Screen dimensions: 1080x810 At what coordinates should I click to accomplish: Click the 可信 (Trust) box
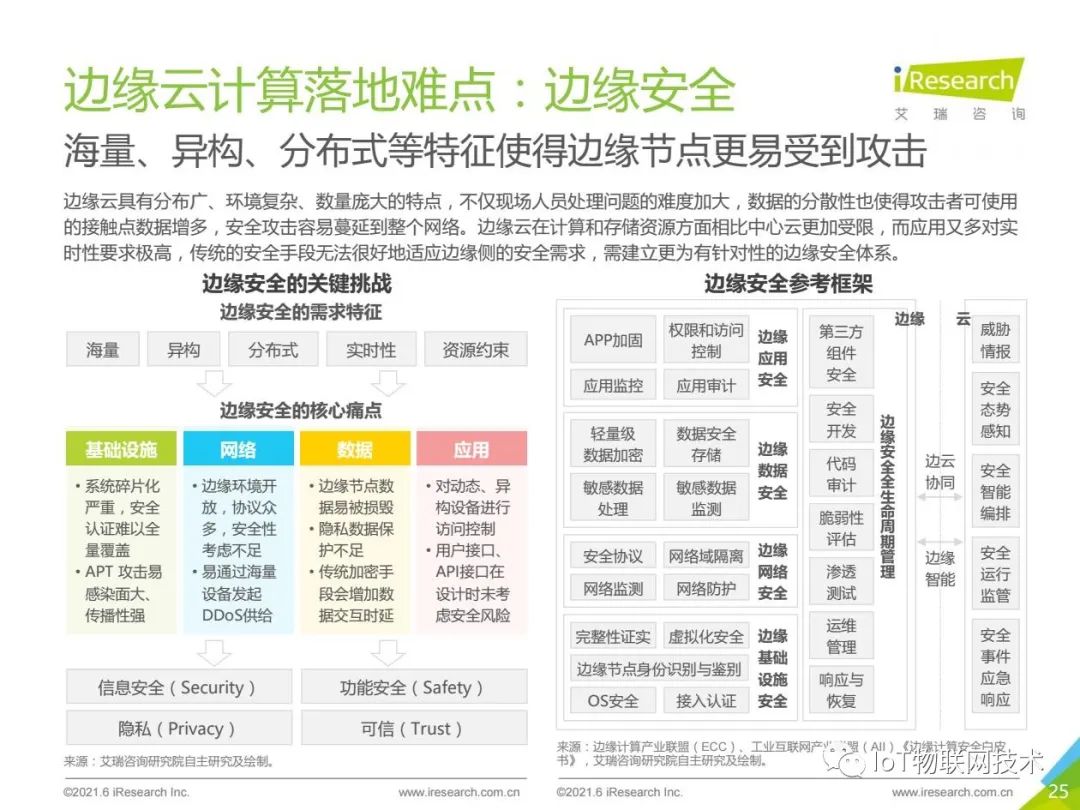coord(414,728)
